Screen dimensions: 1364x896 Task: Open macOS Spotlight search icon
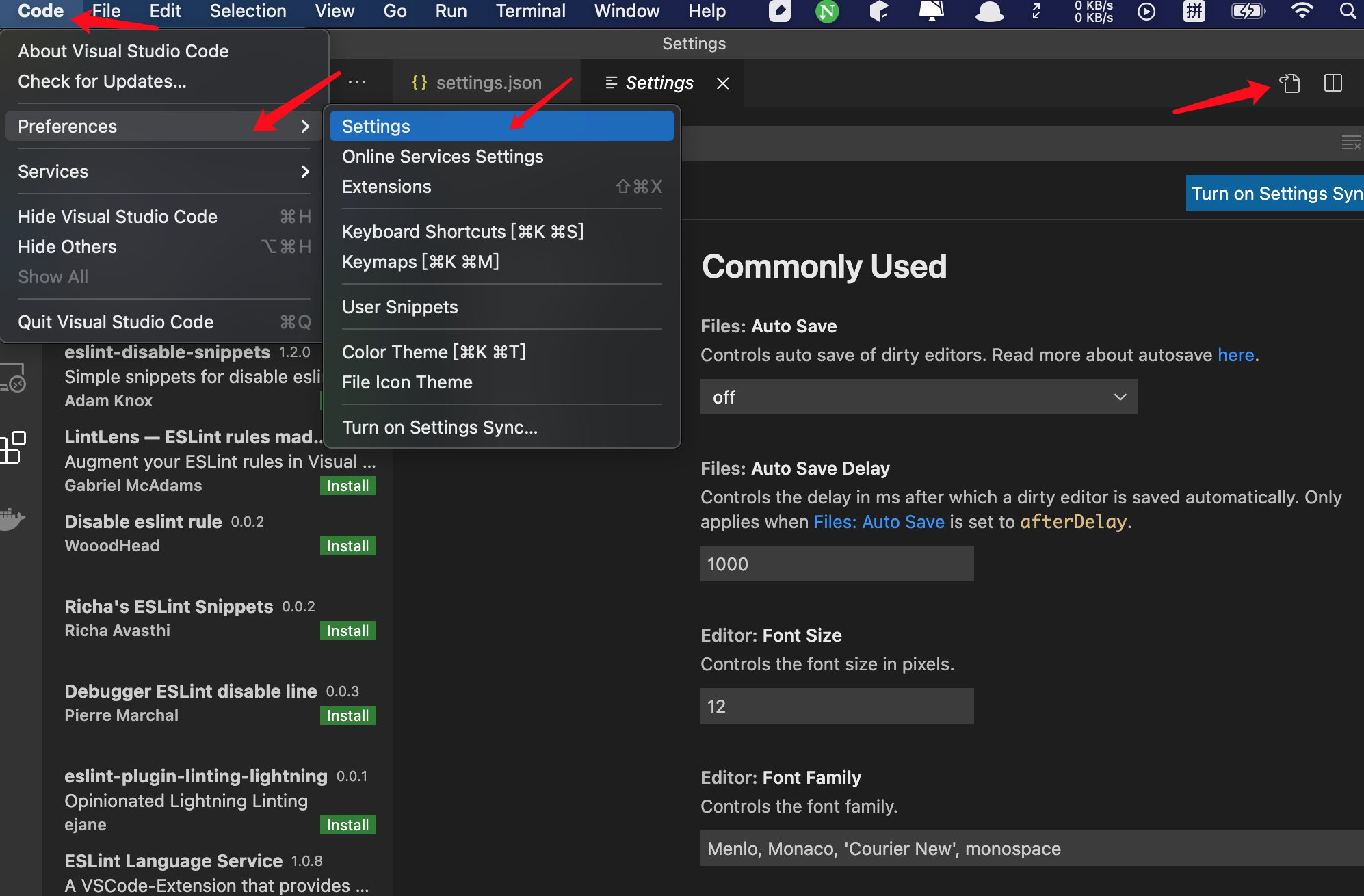click(1347, 11)
